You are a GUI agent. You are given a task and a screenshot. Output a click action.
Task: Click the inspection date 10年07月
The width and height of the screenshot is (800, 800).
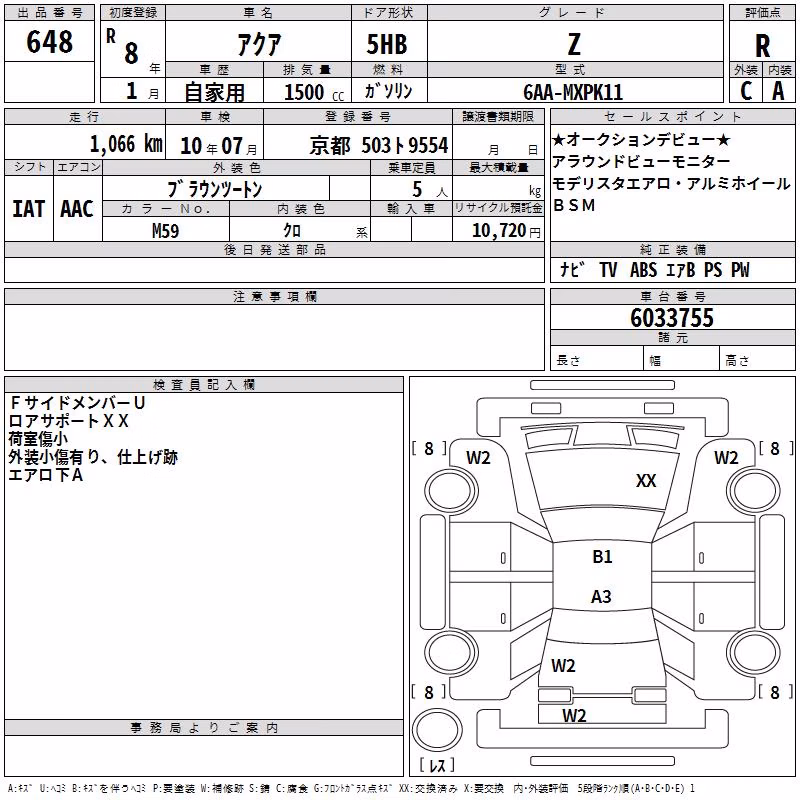pos(218,146)
